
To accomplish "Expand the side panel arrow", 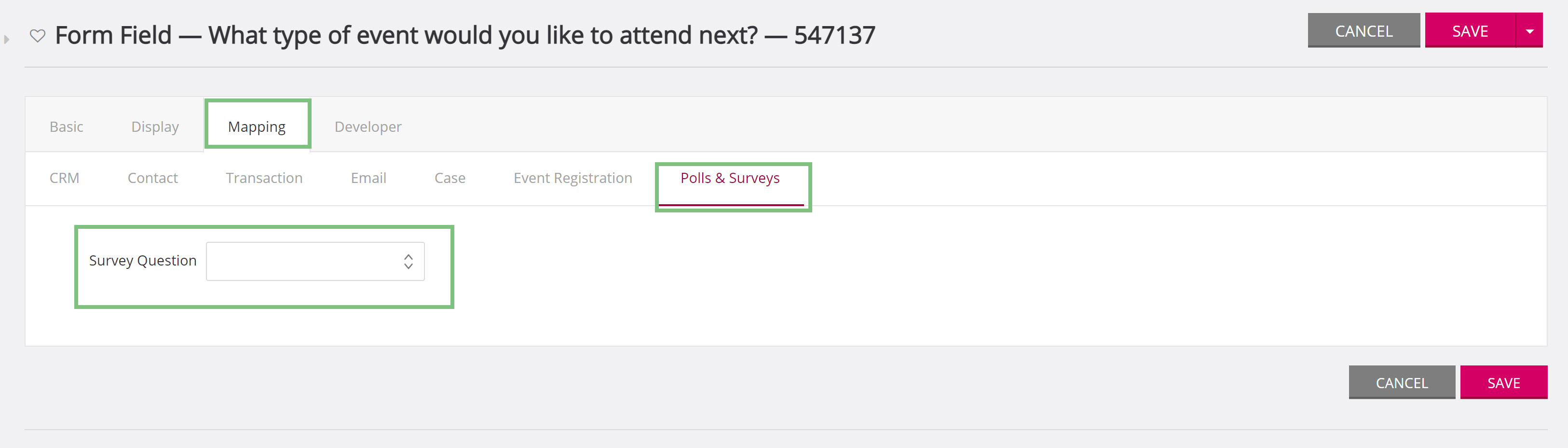I will (7, 40).
